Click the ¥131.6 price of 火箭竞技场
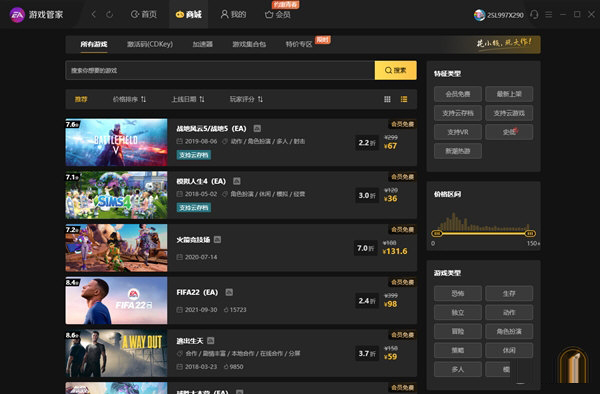The width and height of the screenshot is (600, 394). click(395, 252)
